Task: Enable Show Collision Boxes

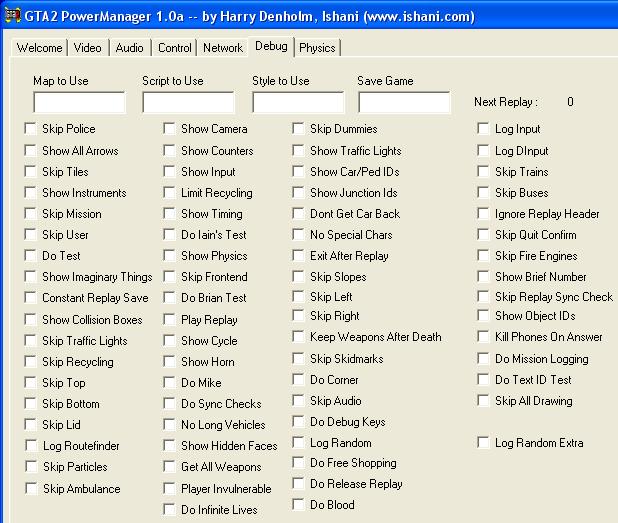Action: point(31,320)
